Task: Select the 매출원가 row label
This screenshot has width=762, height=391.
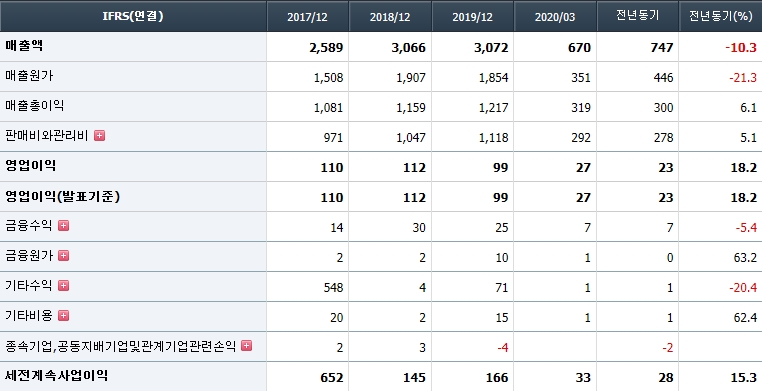Action: (x=29, y=76)
